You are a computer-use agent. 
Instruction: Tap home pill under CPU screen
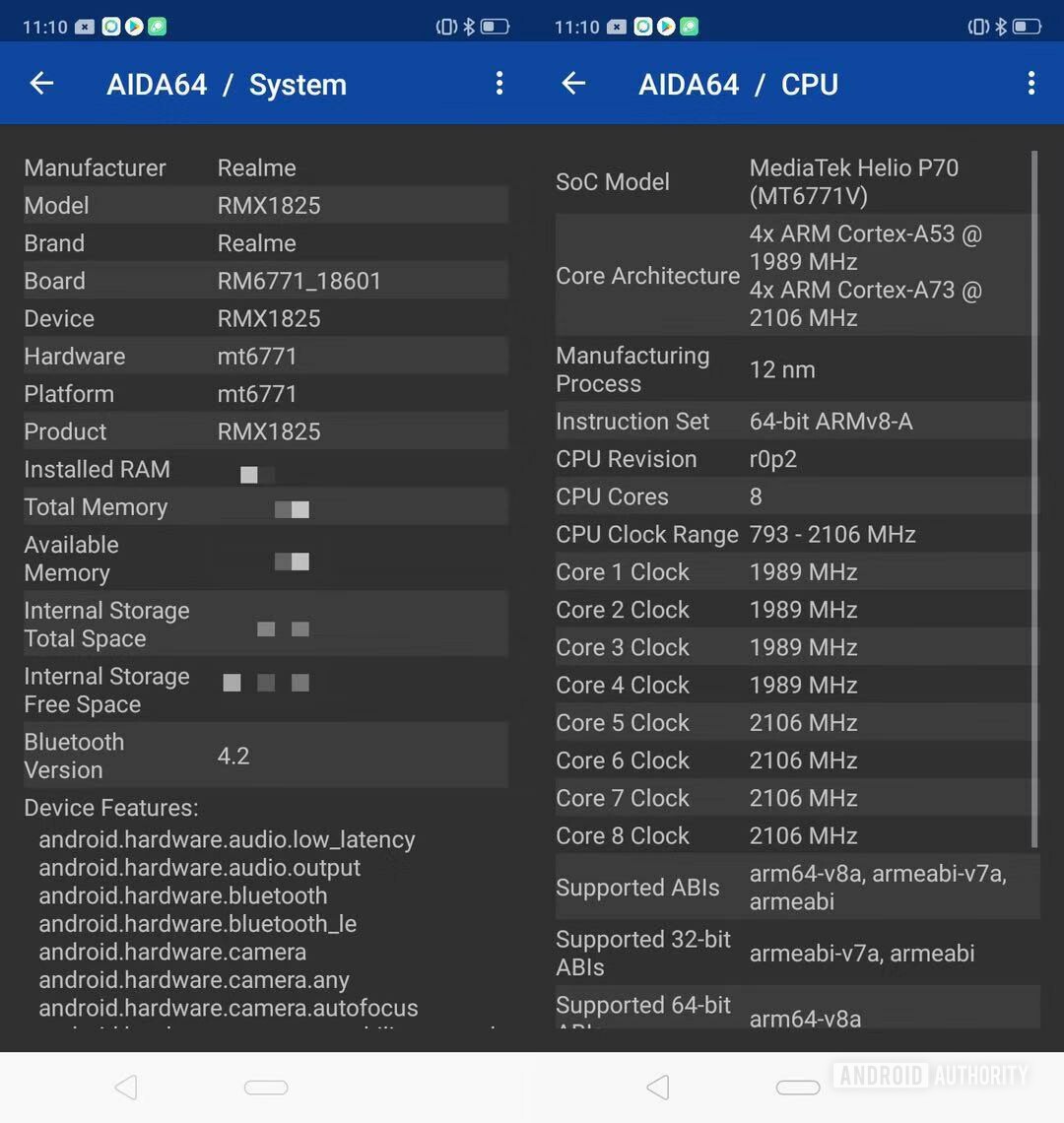[x=798, y=1088]
